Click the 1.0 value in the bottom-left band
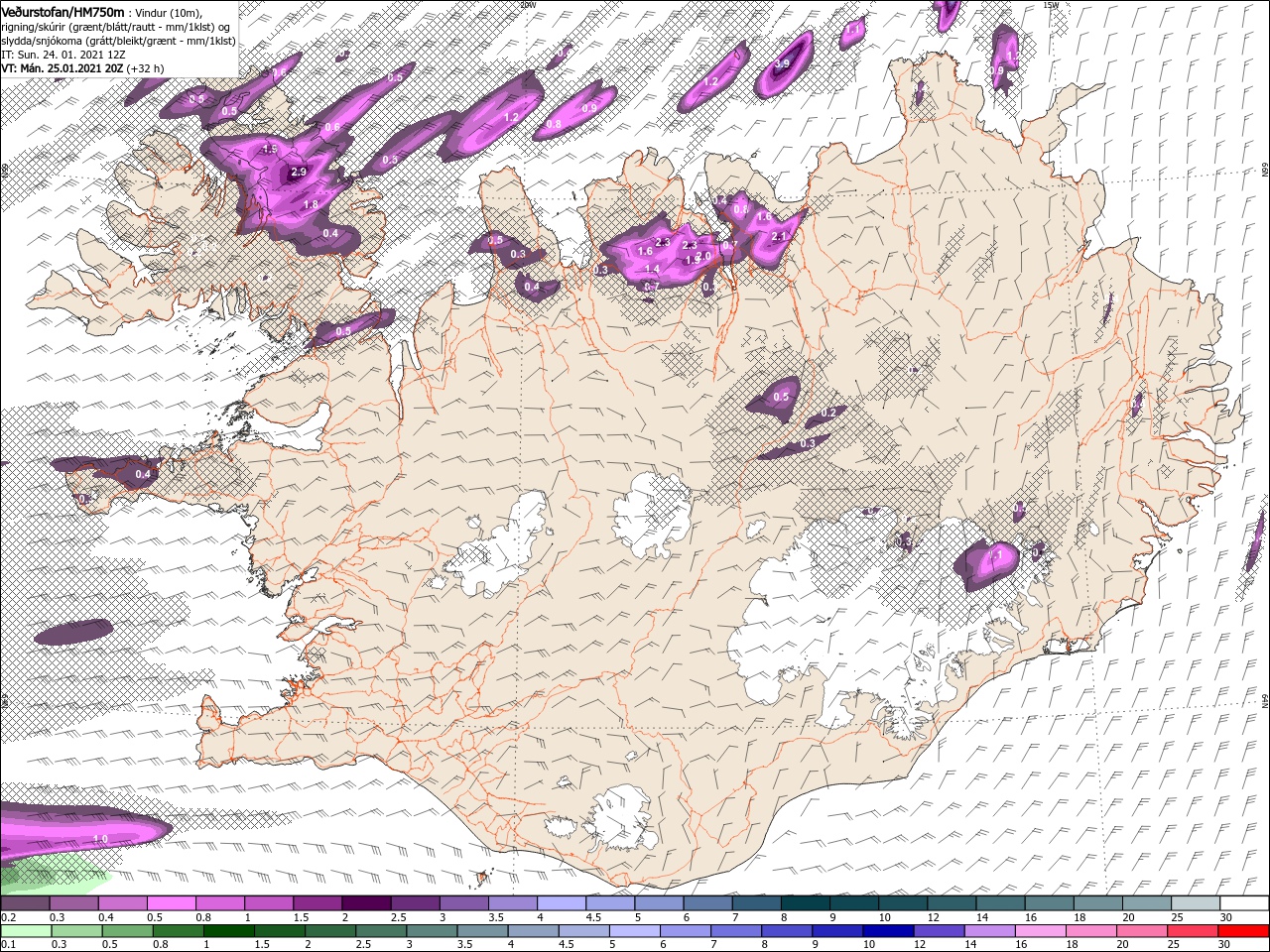The image size is (1270, 952). (x=100, y=839)
